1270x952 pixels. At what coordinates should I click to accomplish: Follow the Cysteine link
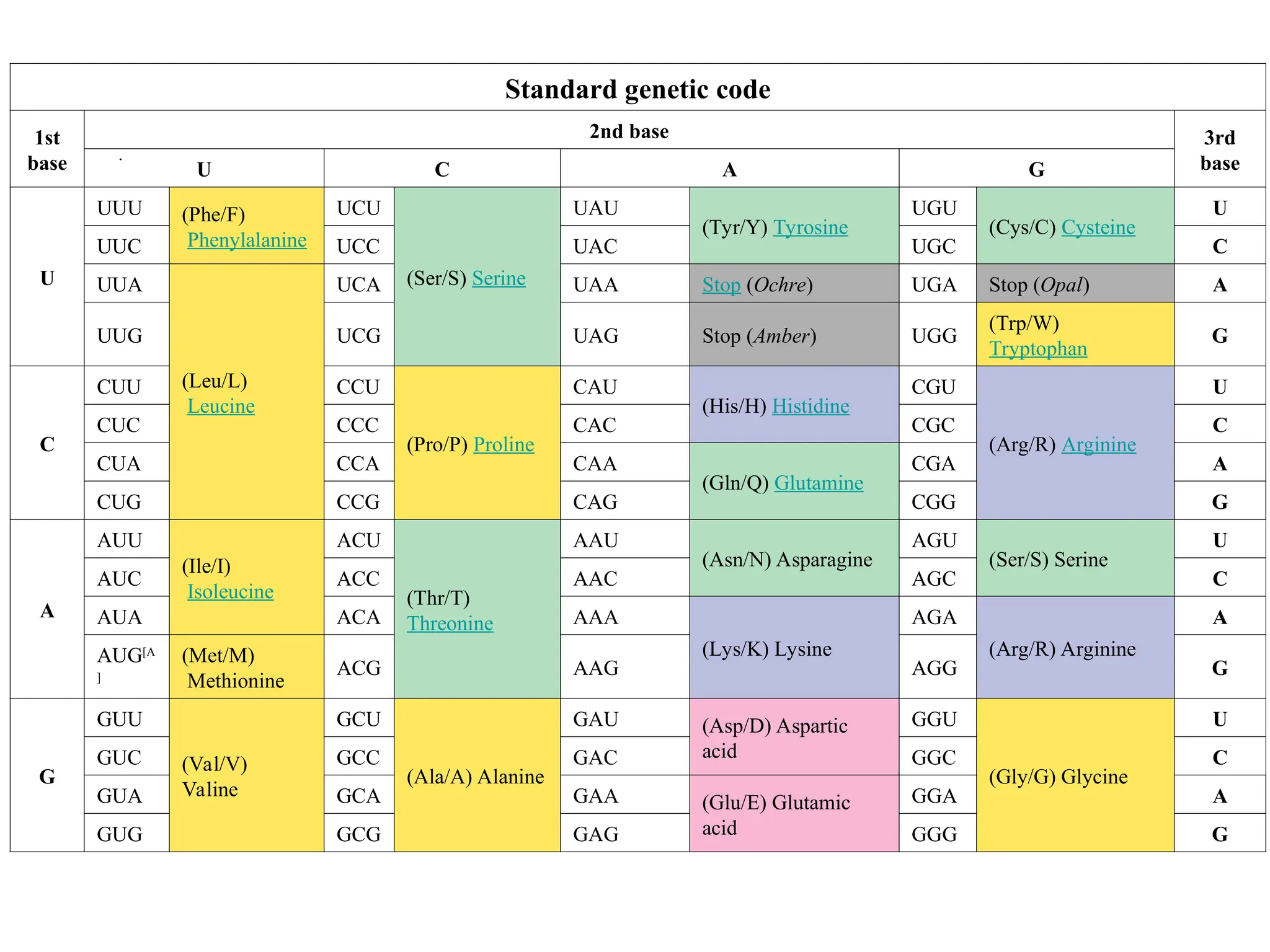pyautogui.click(x=1098, y=227)
